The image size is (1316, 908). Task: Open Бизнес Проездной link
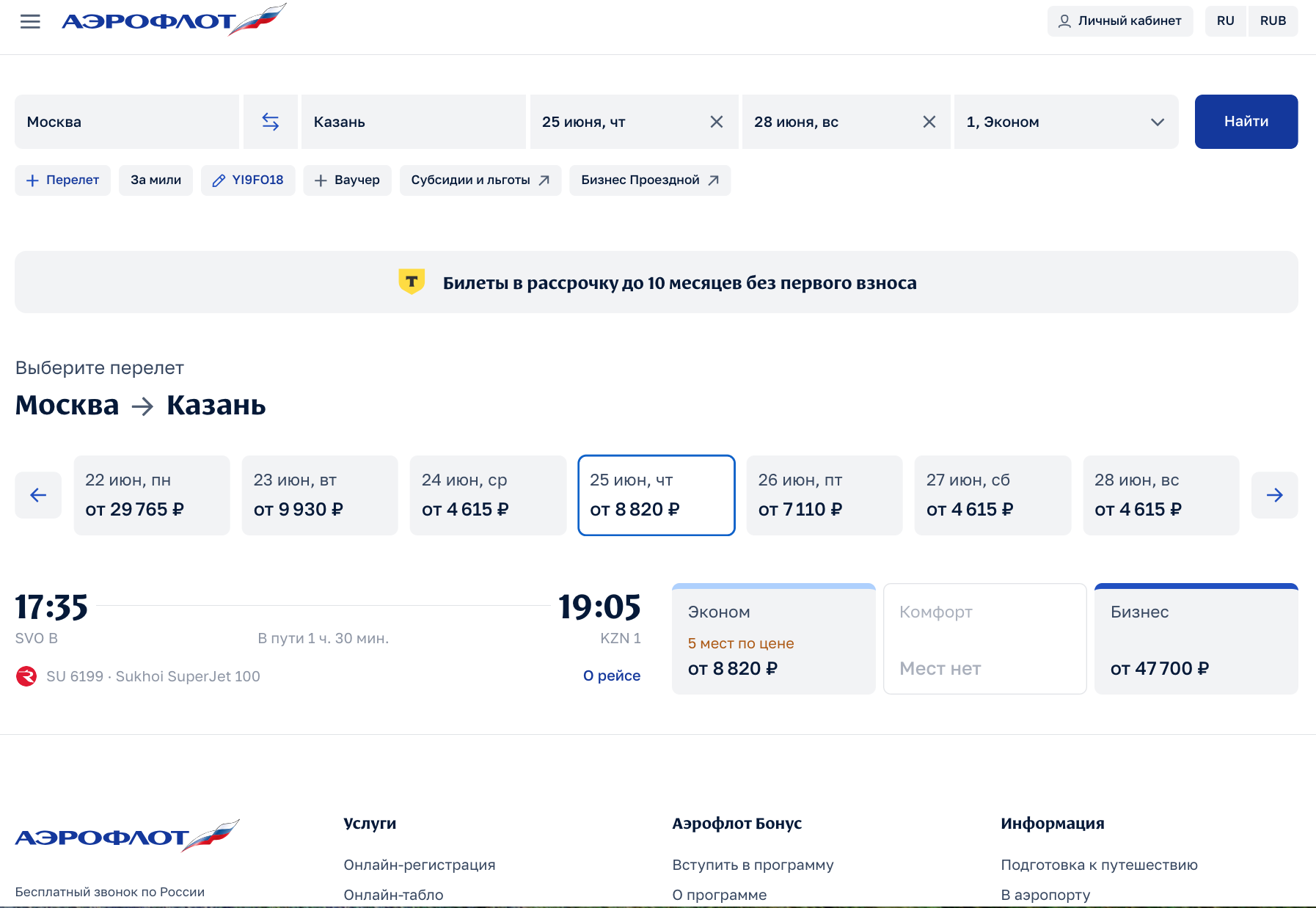[650, 180]
